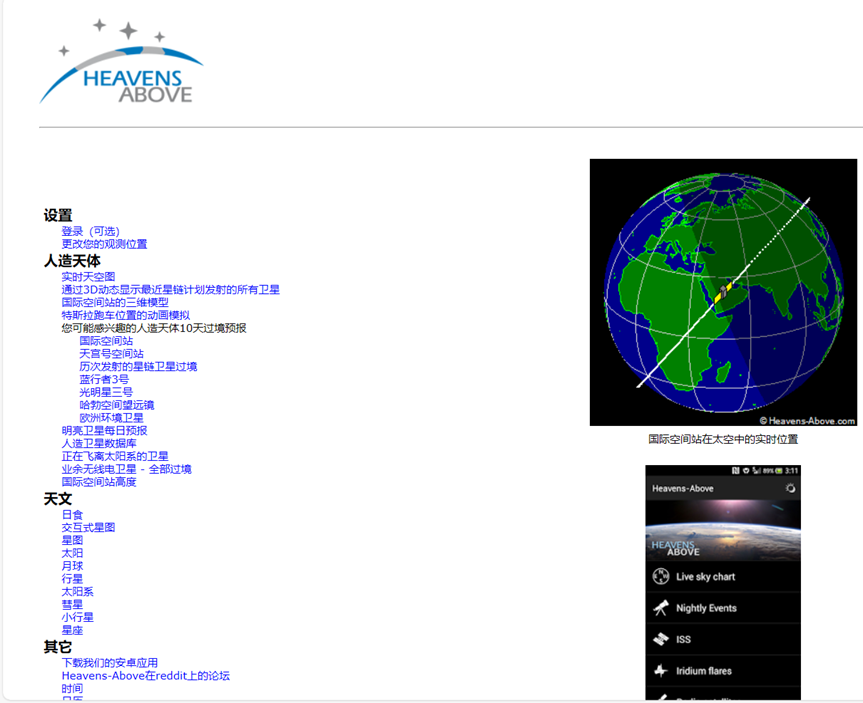This screenshot has height=703, width=863.
Task: Open the 哈勃空间望远镜 link
Action: tap(117, 405)
